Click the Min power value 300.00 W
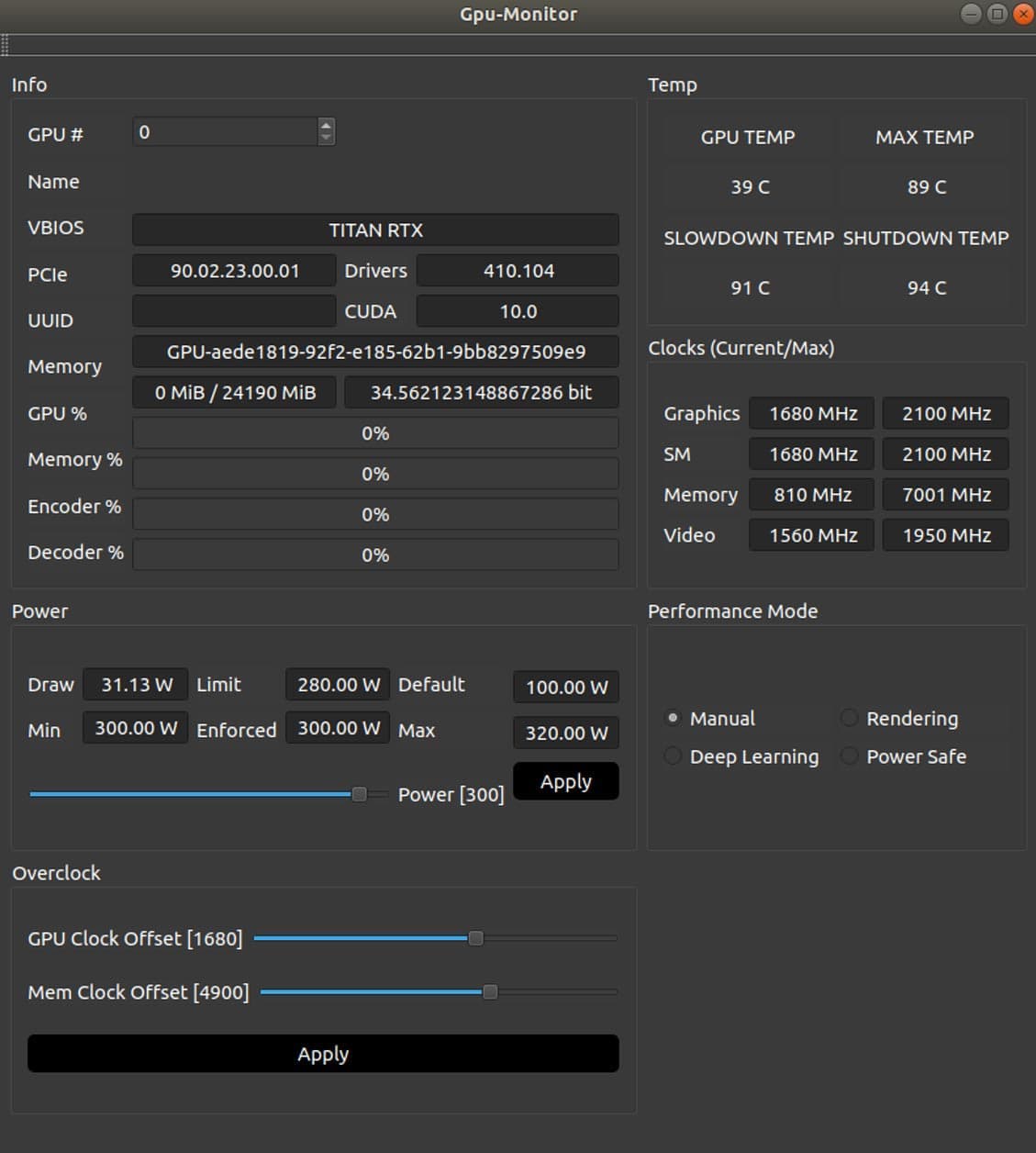The image size is (1036, 1153). (136, 728)
